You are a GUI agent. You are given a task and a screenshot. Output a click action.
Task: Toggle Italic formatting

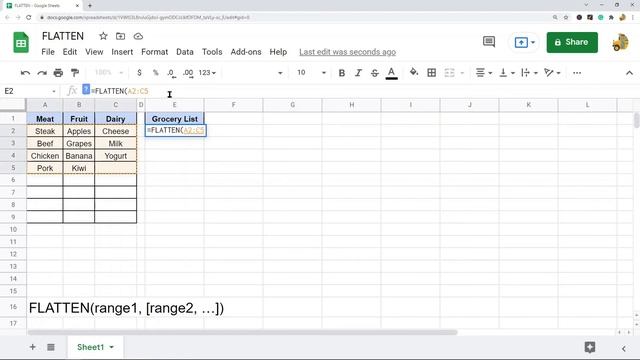pos(358,73)
